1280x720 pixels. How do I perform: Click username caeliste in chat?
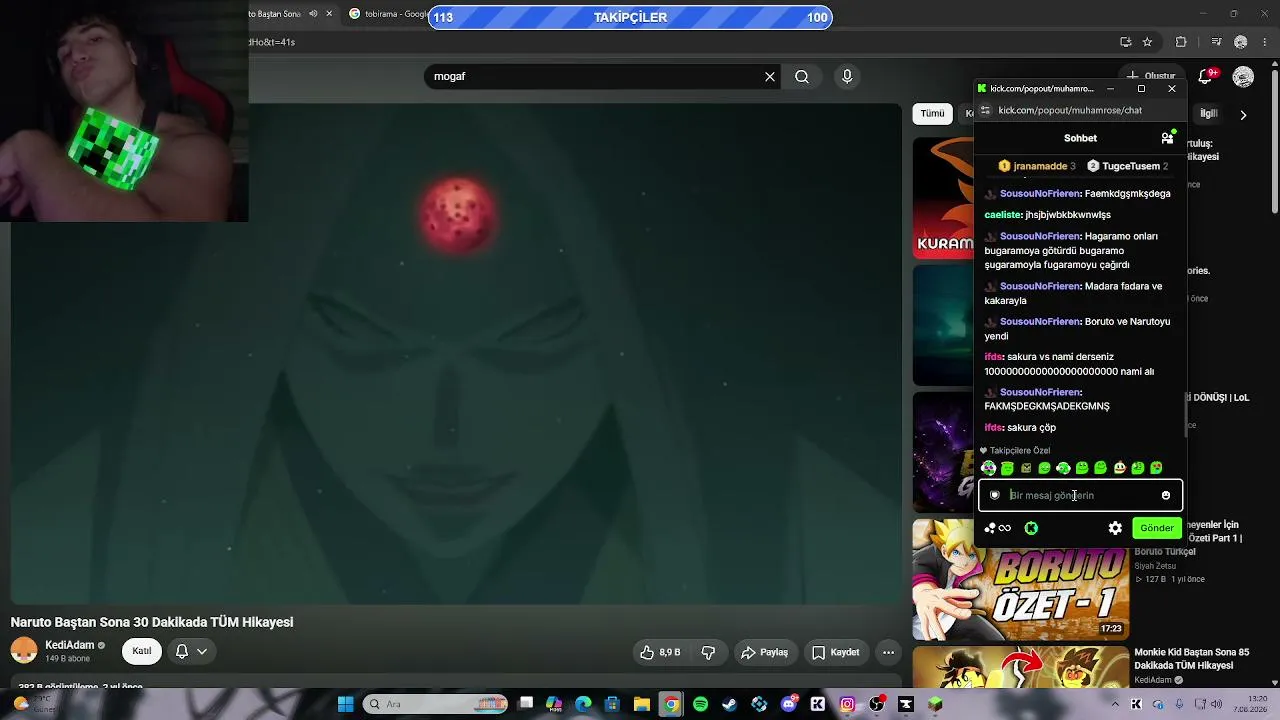[x=1003, y=215]
